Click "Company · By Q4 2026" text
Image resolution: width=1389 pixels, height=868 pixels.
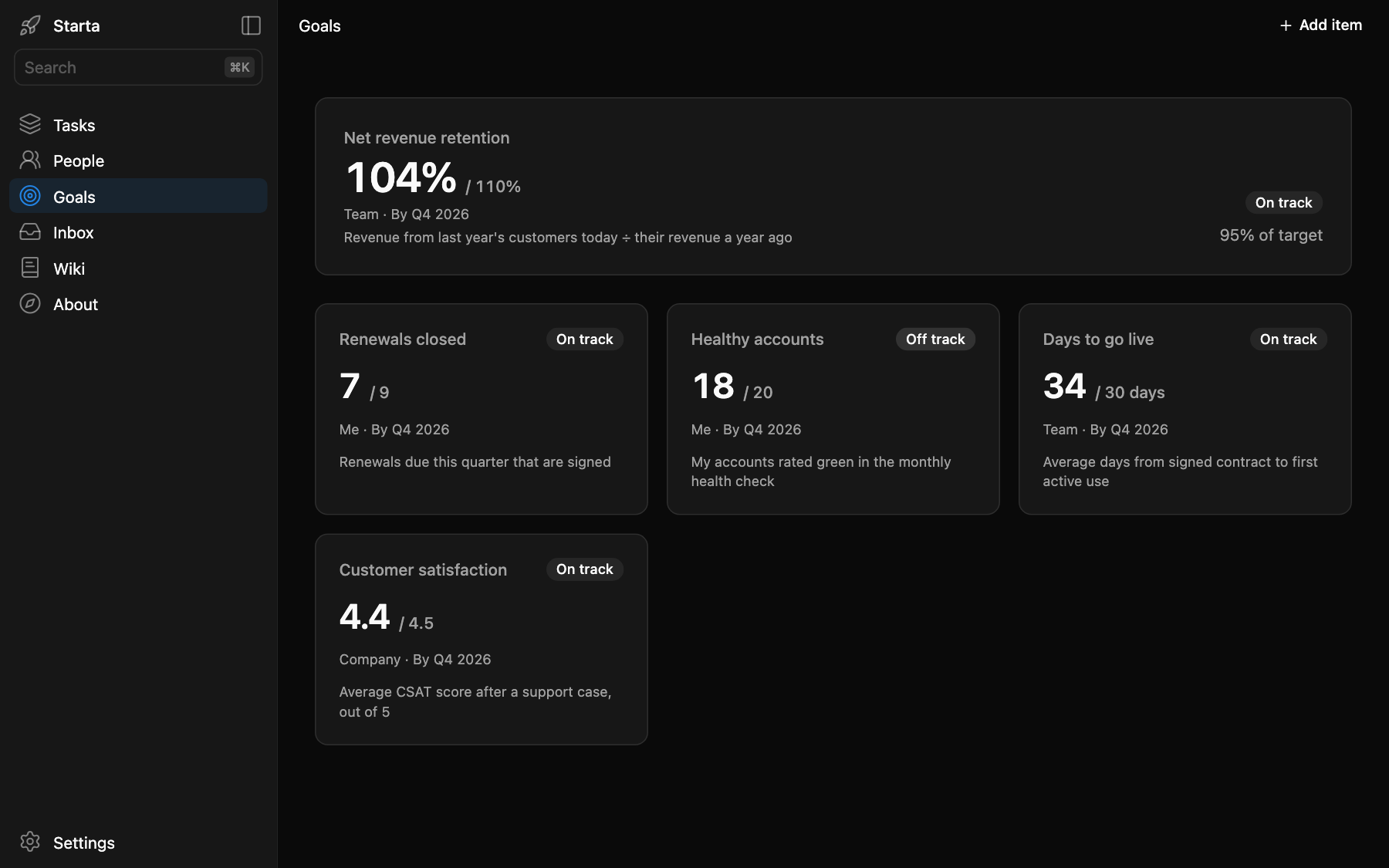tap(415, 659)
